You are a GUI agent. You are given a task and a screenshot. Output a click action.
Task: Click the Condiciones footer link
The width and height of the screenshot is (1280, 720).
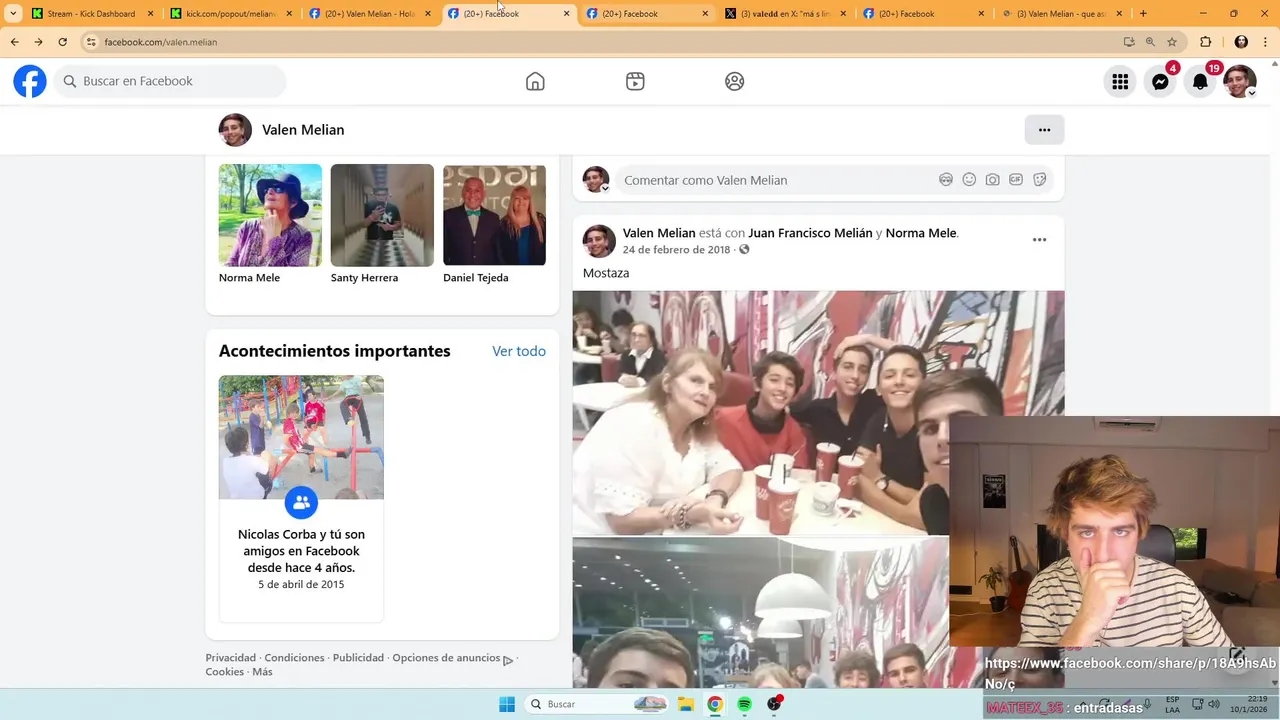[294, 658]
